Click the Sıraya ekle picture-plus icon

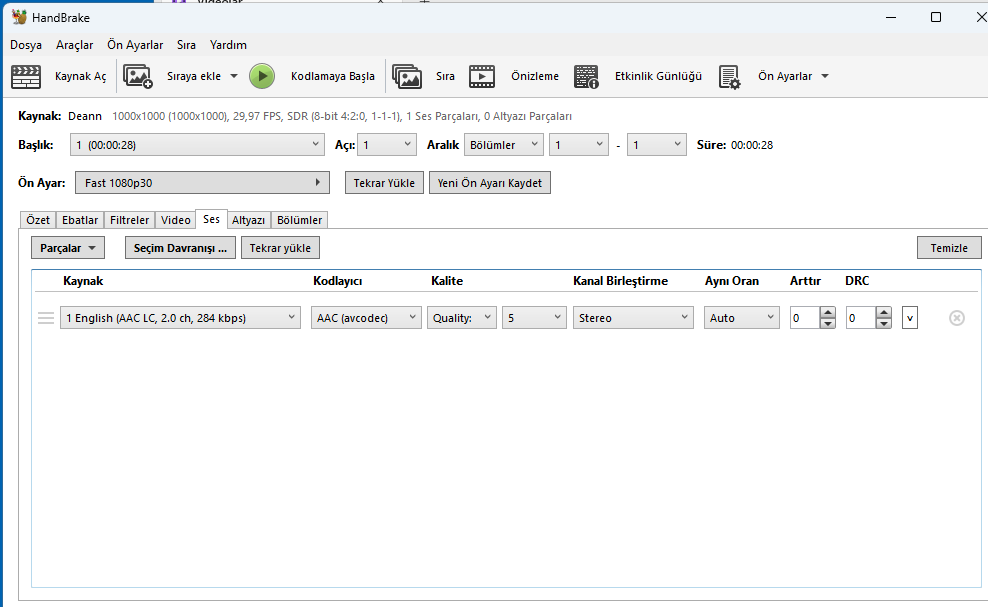pyautogui.click(x=137, y=76)
